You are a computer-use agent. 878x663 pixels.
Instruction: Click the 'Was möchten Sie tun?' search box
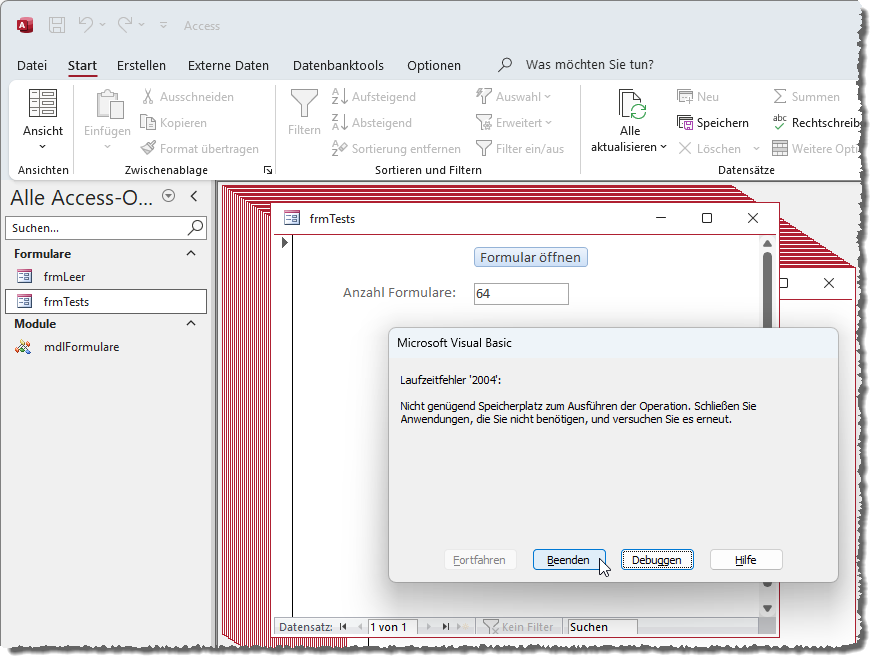tap(589, 65)
